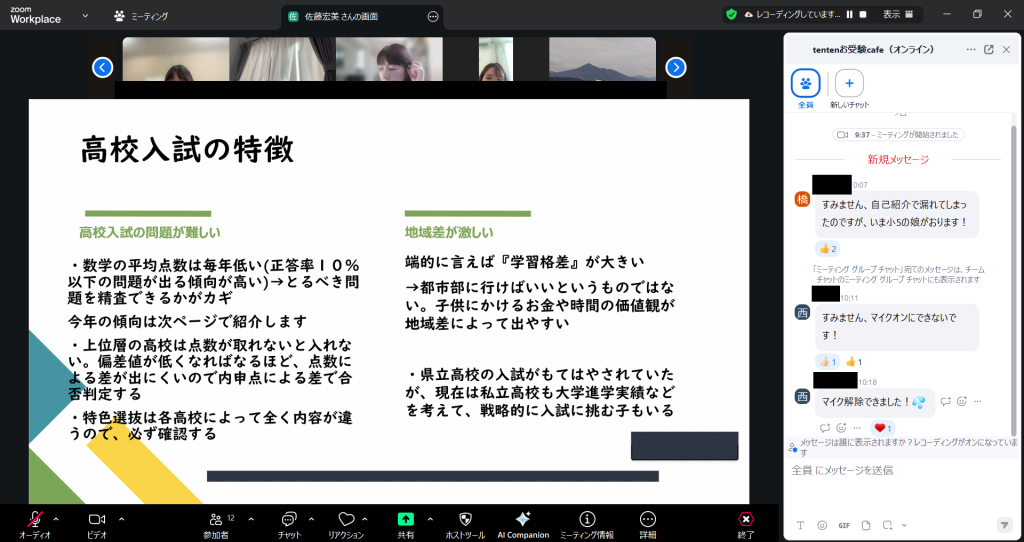Open the 参加者 participants panel
This screenshot has height=542, width=1024.
[x=216, y=519]
